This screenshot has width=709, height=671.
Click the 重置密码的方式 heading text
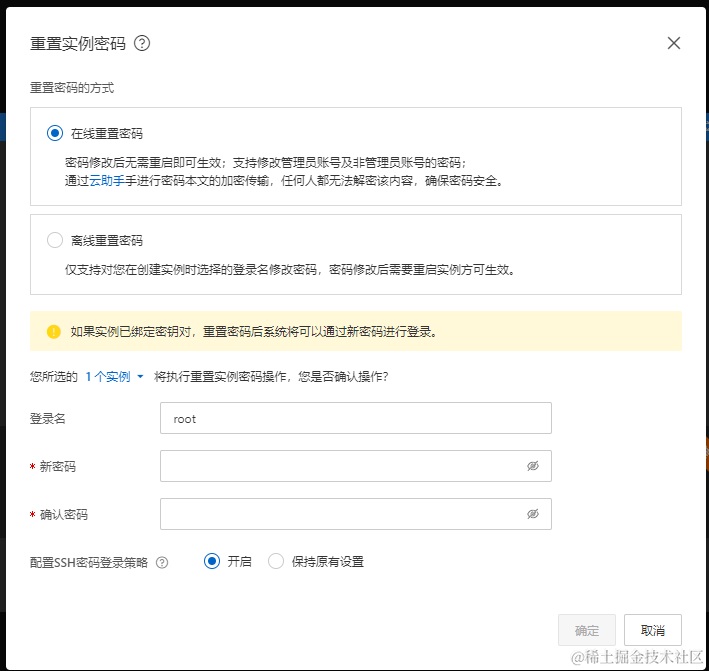[72, 88]
